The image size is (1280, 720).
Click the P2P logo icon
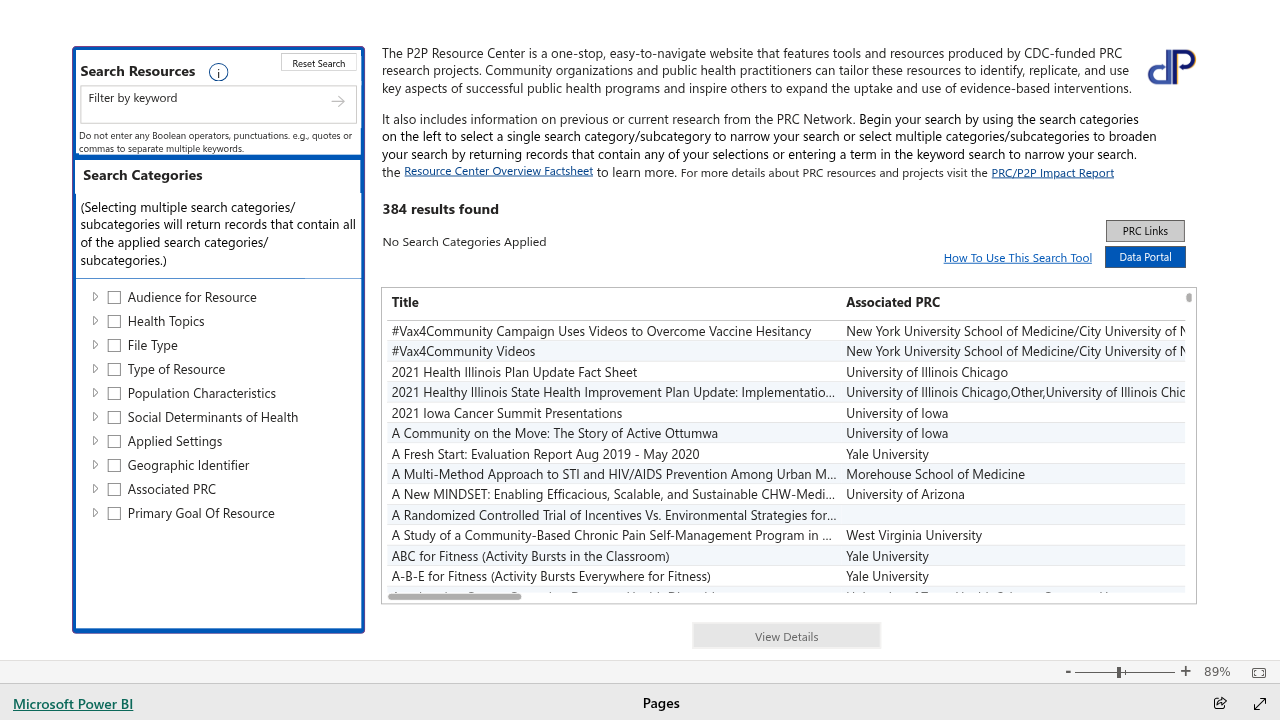[x=1171, y=67]
